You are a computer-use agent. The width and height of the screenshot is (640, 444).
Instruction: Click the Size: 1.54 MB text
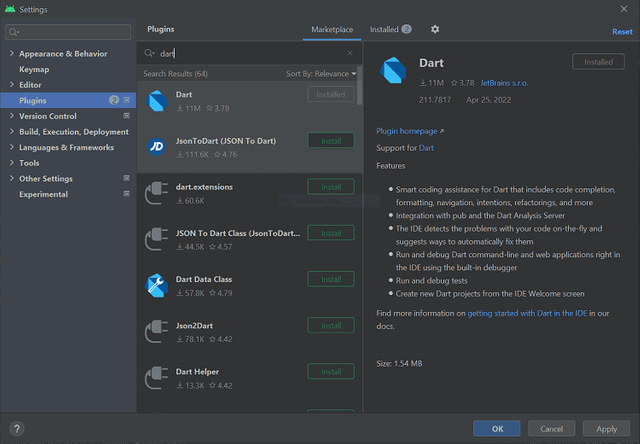click(x=399, y=363)
